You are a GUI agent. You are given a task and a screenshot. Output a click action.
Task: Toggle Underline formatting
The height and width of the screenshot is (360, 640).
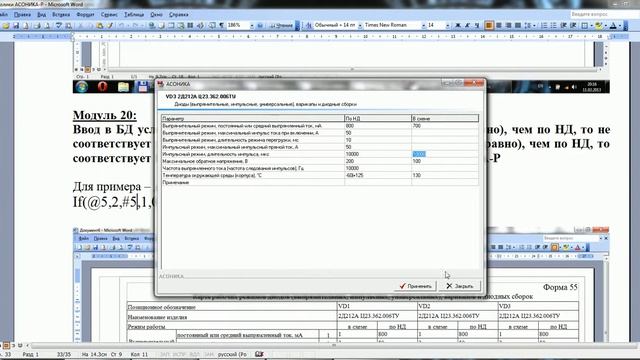coord(477,26)
